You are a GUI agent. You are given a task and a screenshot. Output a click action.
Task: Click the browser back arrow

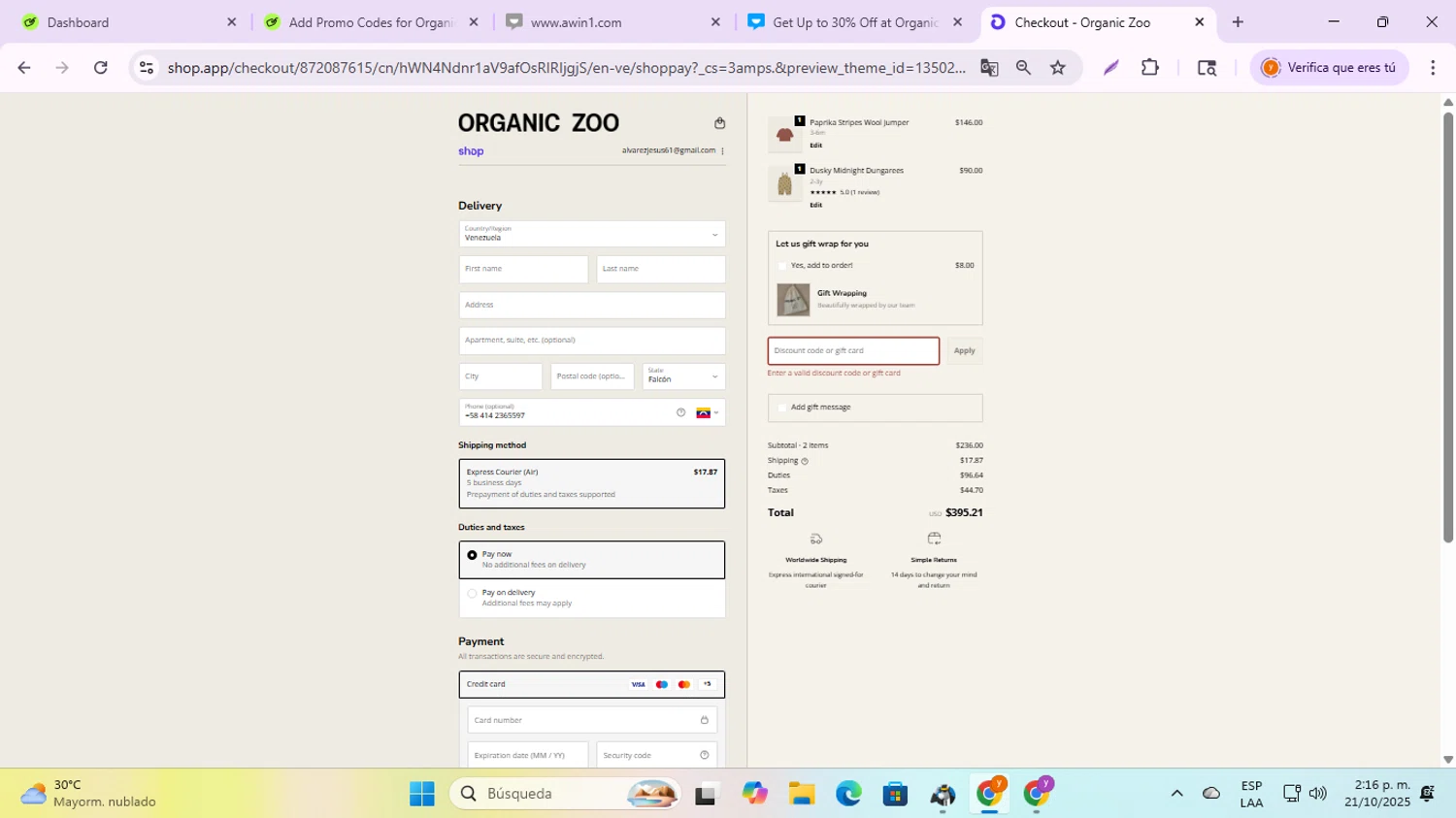pyautogui.click(x=24, y=67)
